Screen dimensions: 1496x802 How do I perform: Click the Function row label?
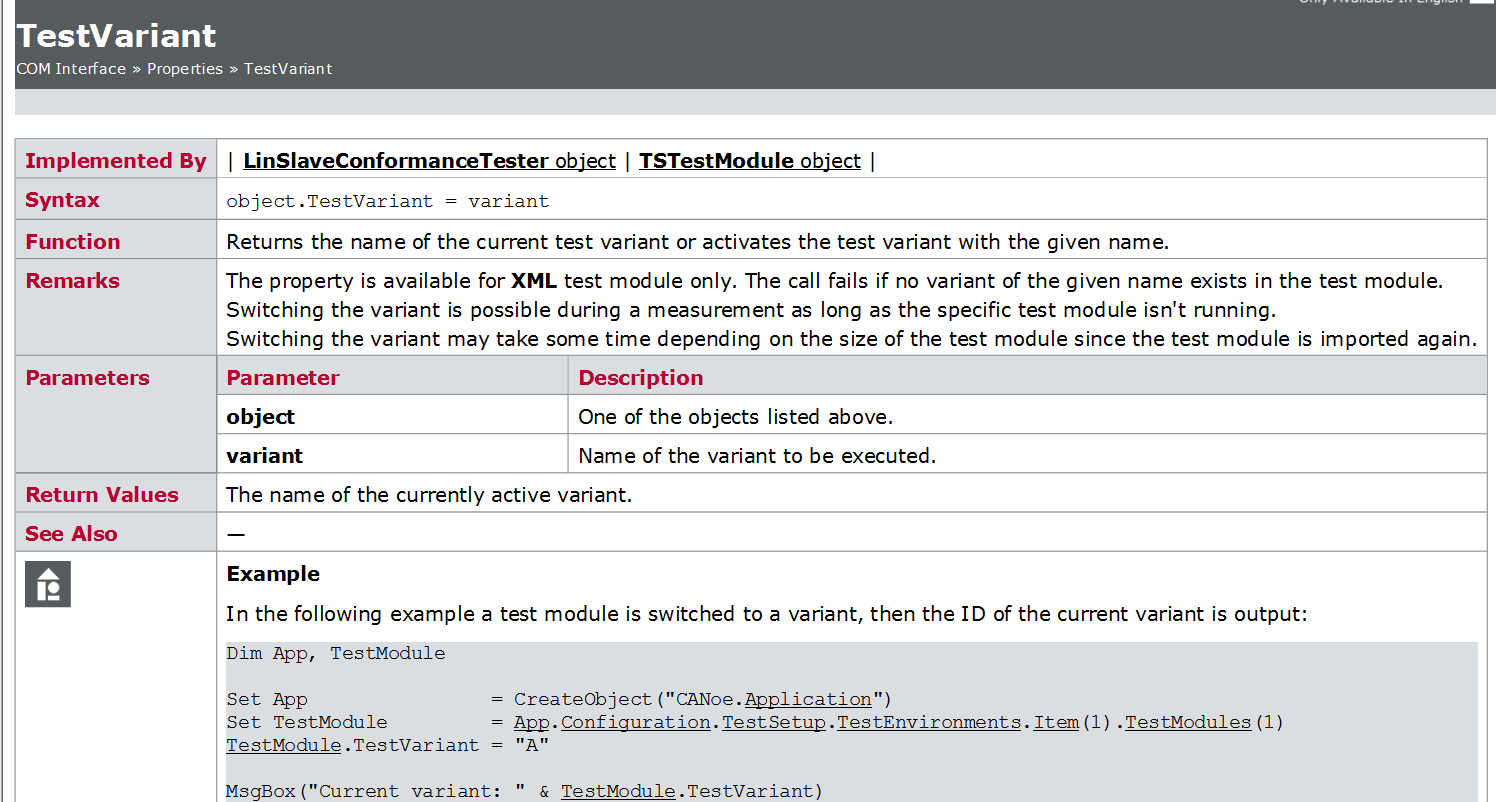(72, 241)
